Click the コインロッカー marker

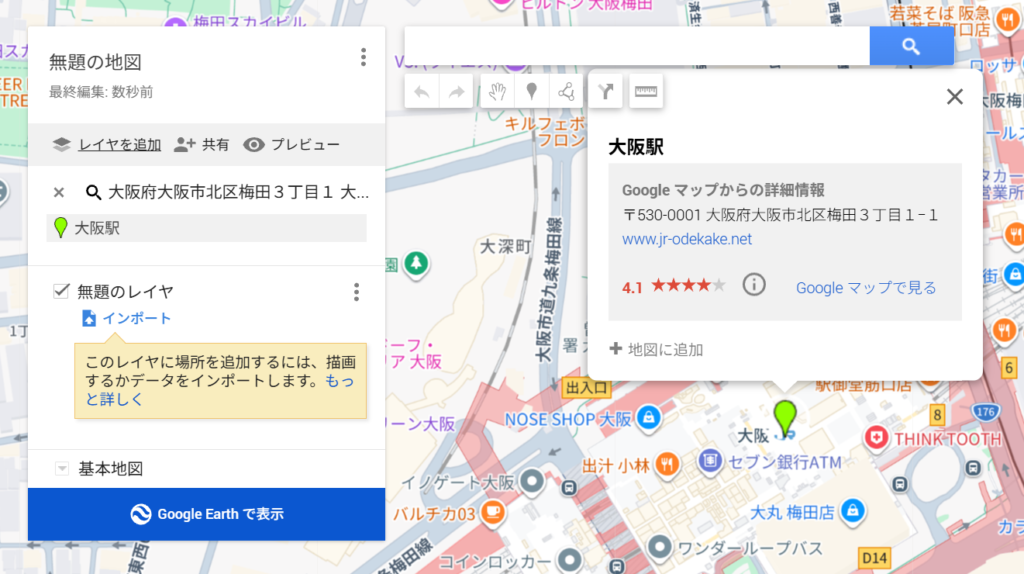tap(570, 559)
